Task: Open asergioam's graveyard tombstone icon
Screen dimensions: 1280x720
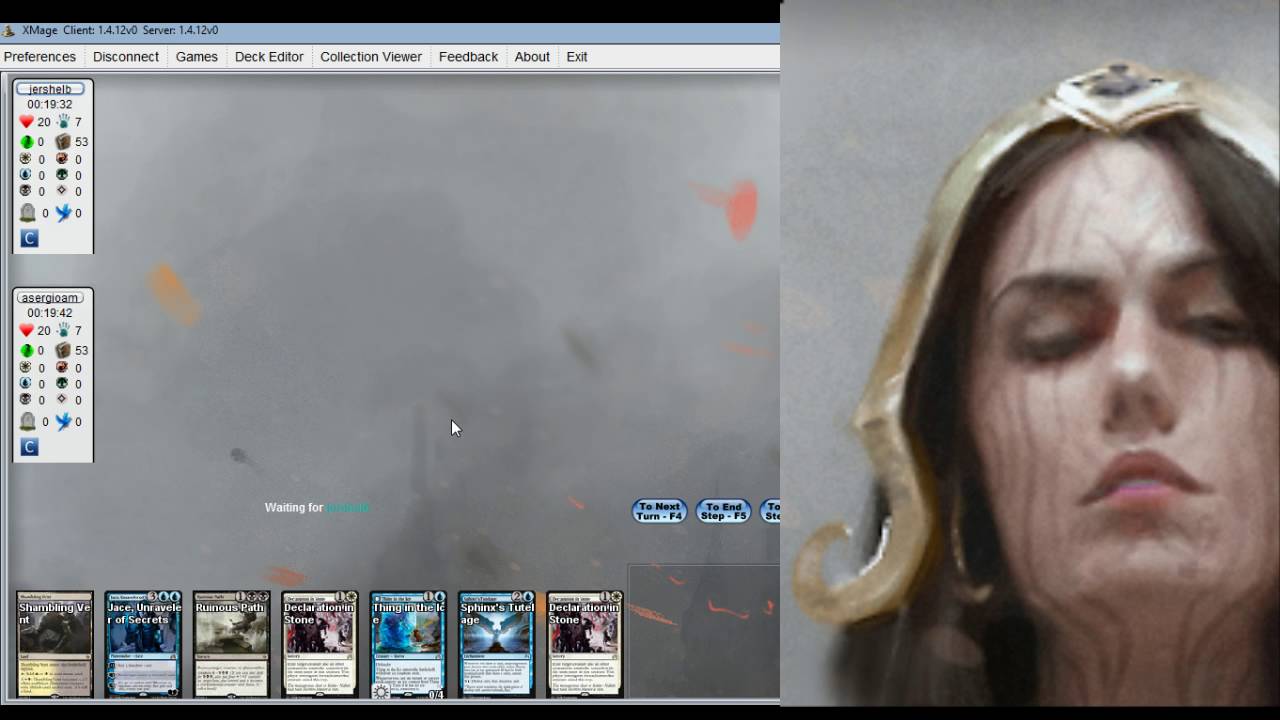Action: click(x=28, y=422)
